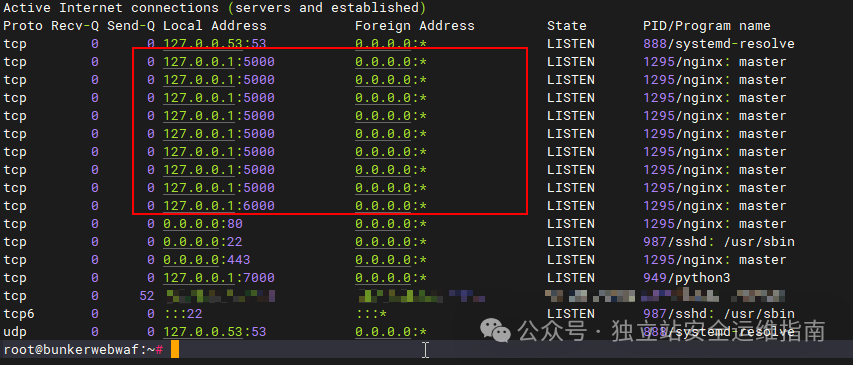Click the Local Address column header
The image size is (853, 365).
[x=215, y=26]
